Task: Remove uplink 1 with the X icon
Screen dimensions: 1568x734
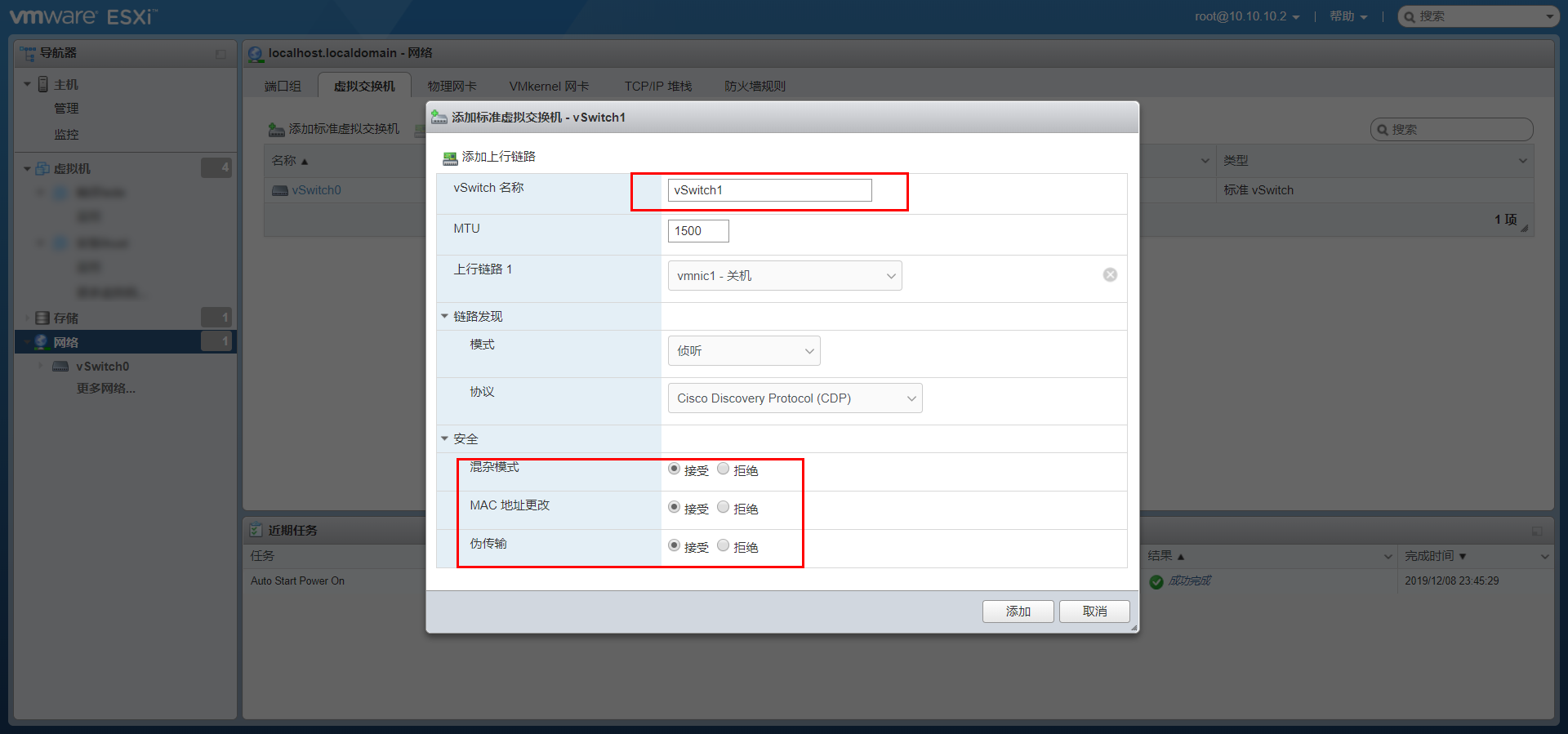Action: [x=1110, y=275]
